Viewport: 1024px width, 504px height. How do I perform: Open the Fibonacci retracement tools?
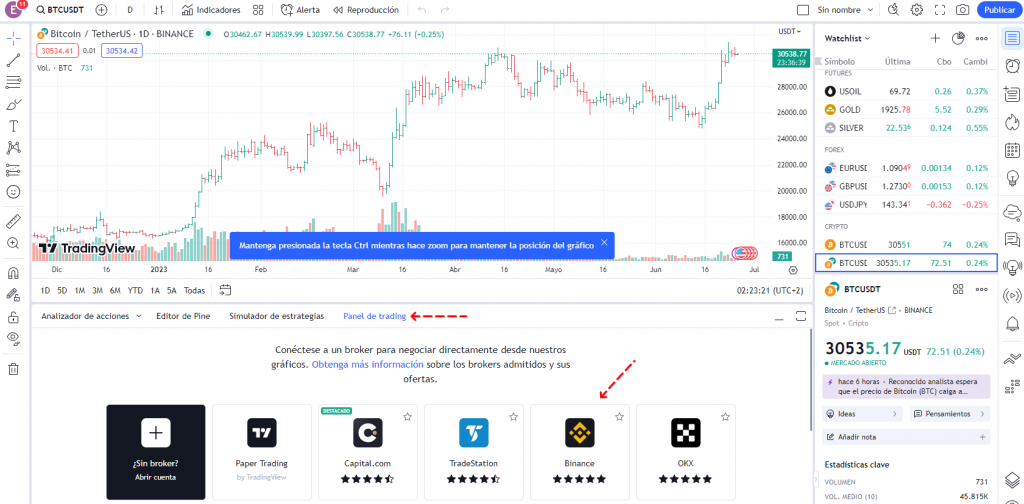coord(14,82)
